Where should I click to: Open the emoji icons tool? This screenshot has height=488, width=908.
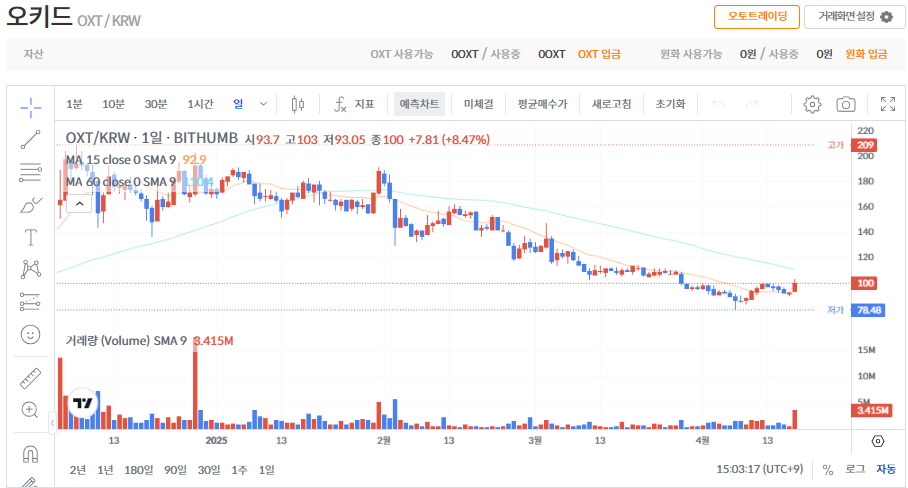pos(31,335)
